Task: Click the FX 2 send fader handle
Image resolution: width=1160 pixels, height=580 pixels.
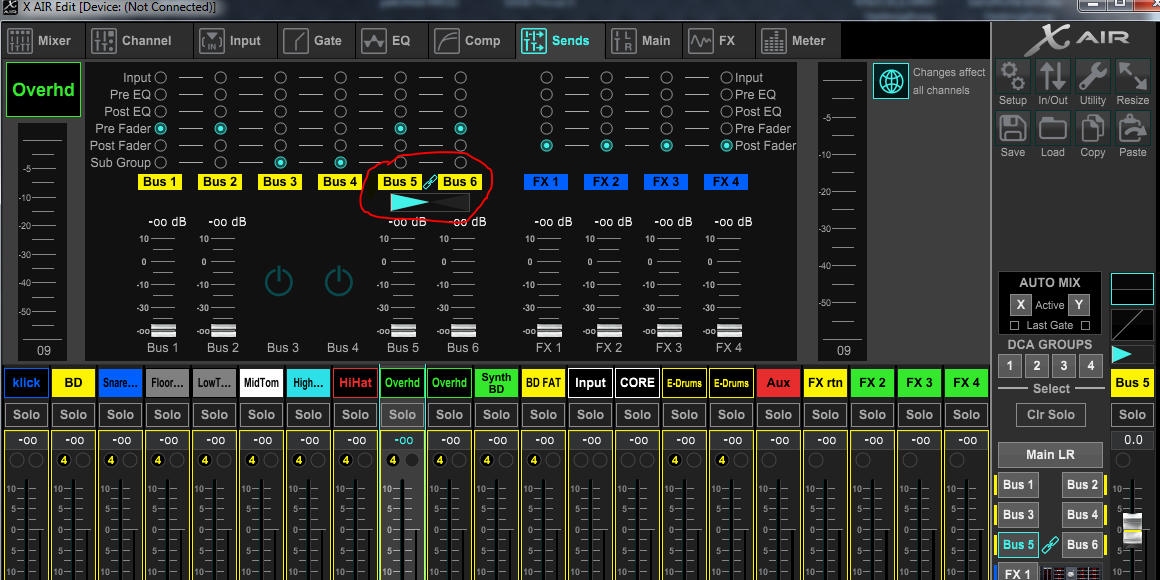Action: [609, 330]
